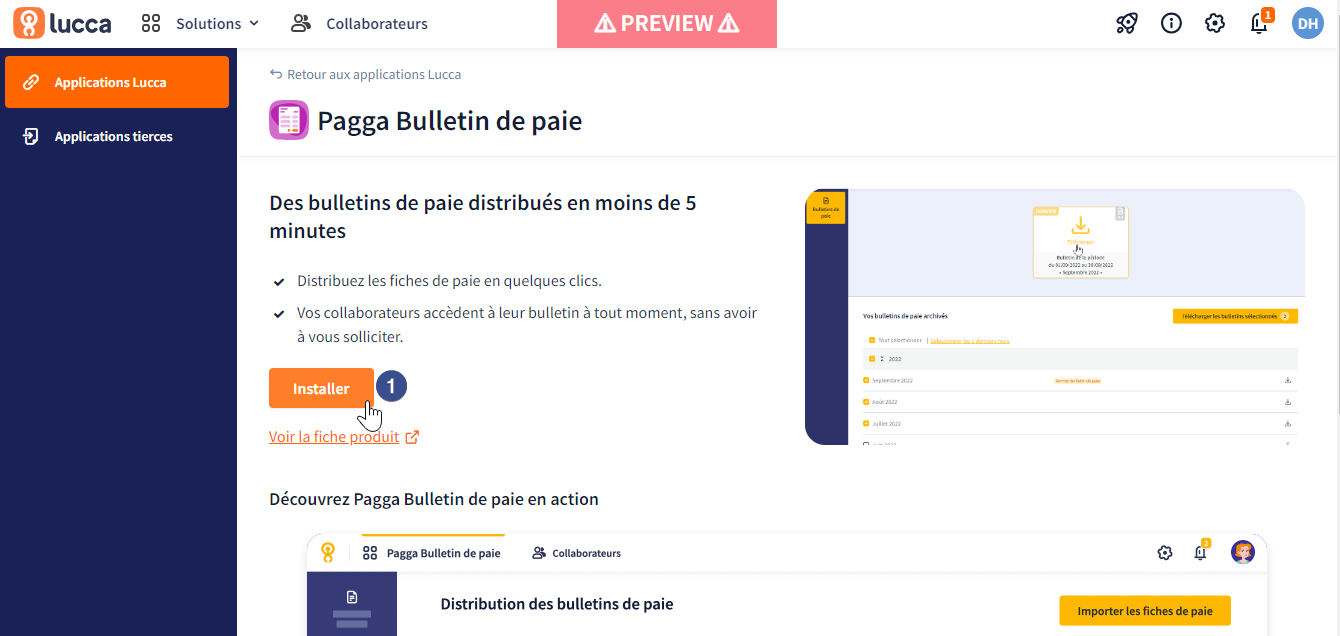Screen dimensions: 1340x636
Task: Open the information circle icon
Action: tap(1171, 23)
